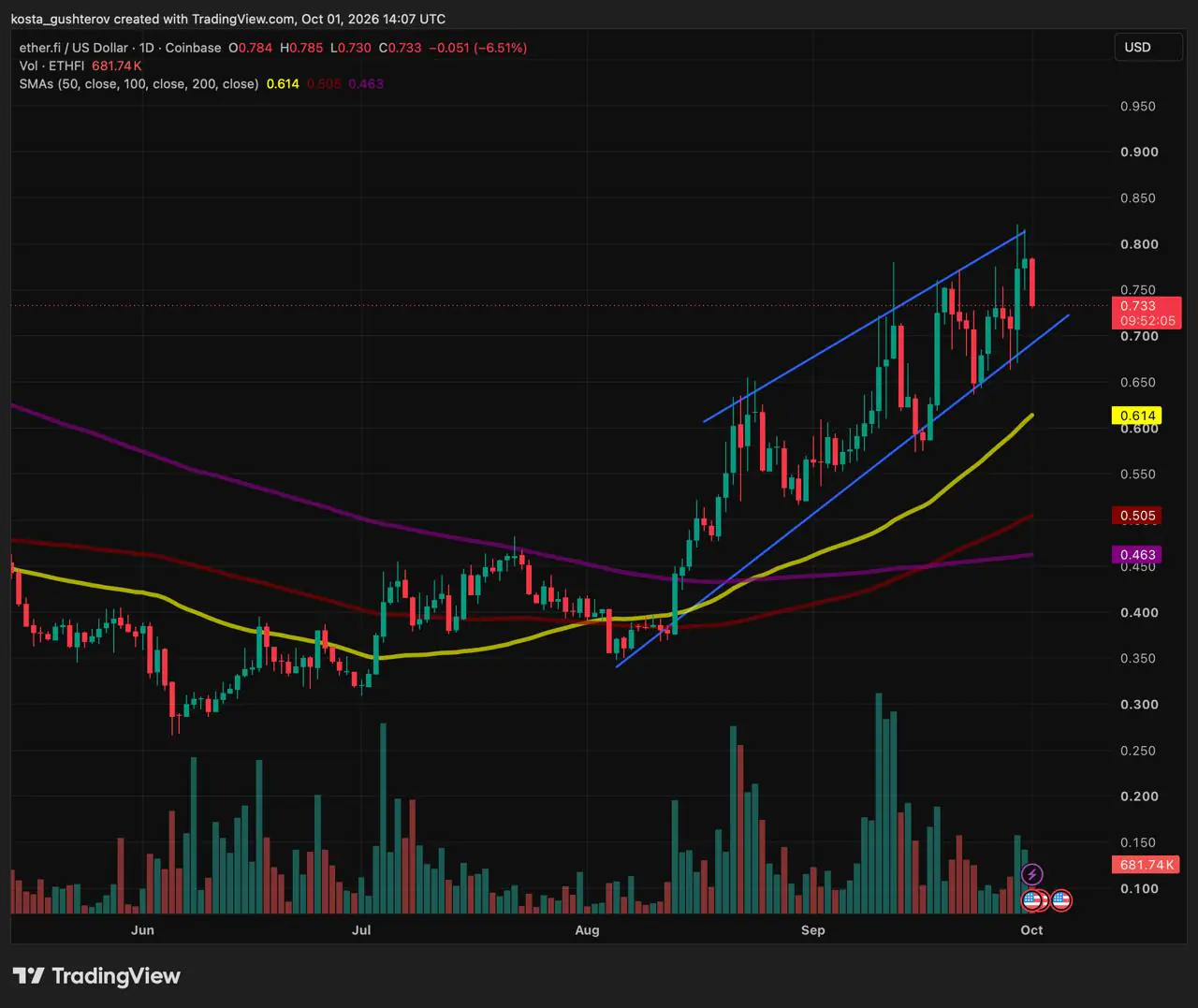Click the 0.200 price scale label
The height and width of the screenshot is (1008, 1198).
(1139, 796)
